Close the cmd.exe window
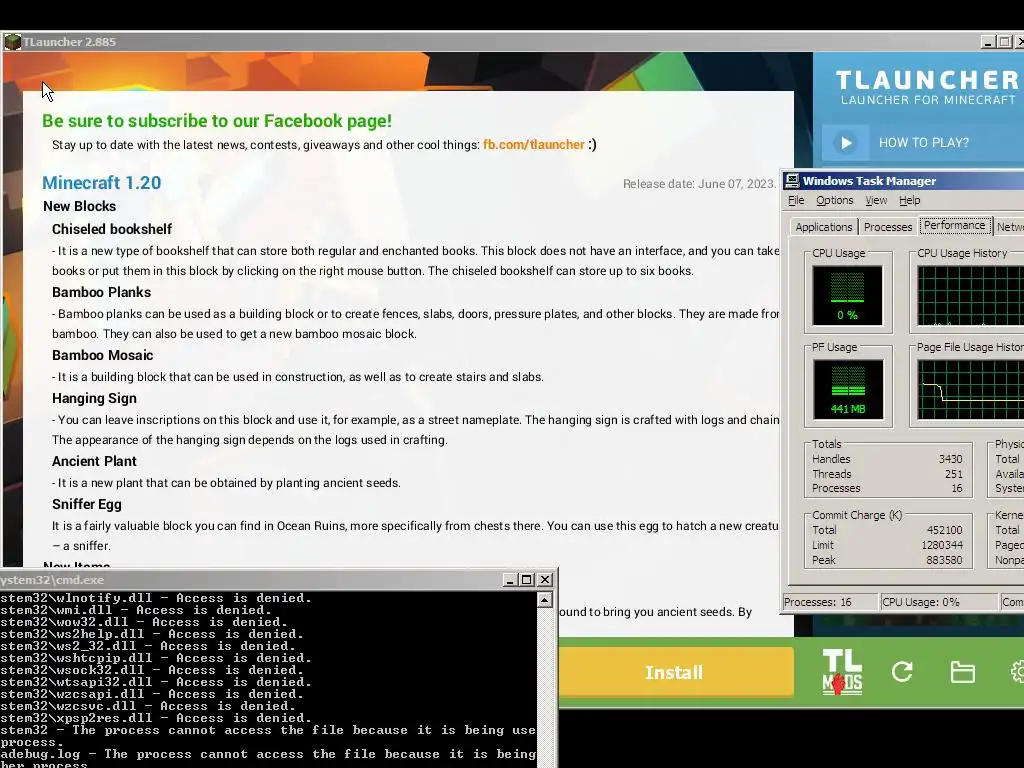 [545, 579]
